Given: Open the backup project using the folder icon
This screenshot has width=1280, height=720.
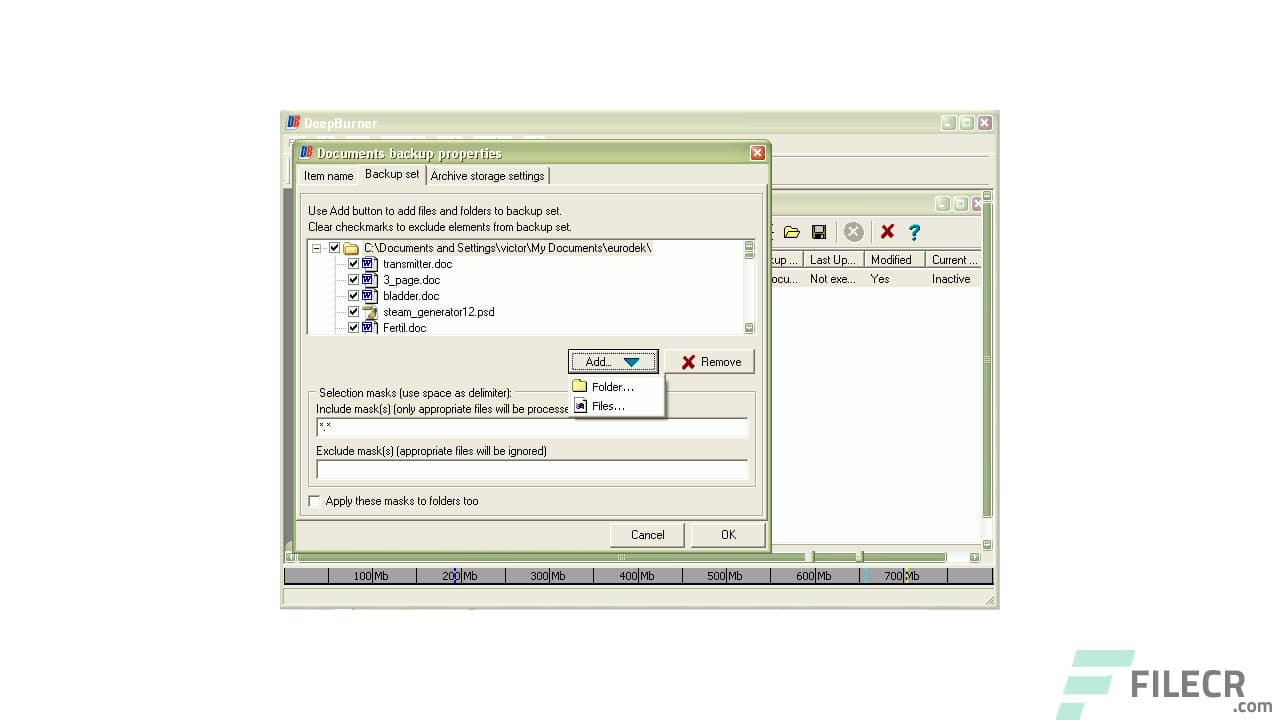Looking at the screenshot, I should 792,232.
